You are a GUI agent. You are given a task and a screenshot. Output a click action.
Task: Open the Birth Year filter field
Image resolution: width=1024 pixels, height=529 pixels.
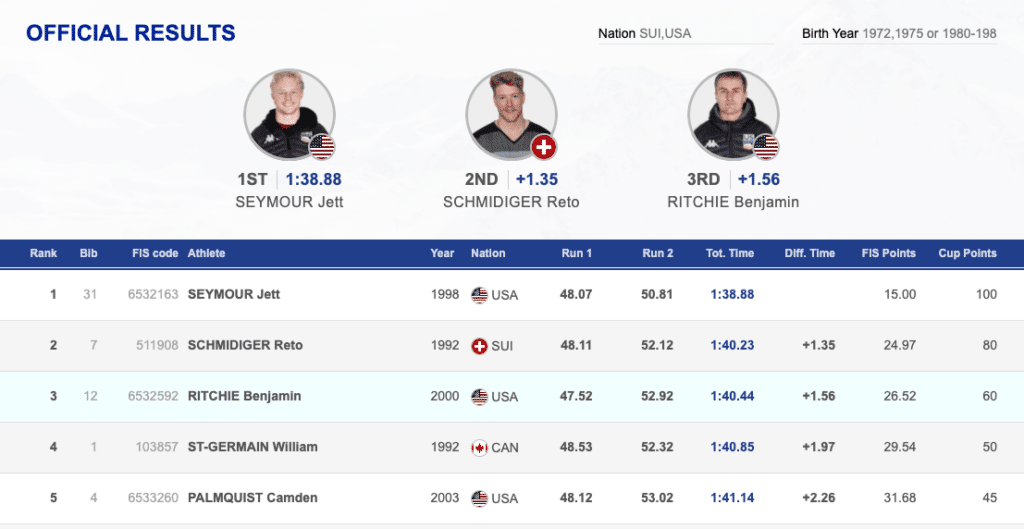pyautogui.click(x=899, y=34)
